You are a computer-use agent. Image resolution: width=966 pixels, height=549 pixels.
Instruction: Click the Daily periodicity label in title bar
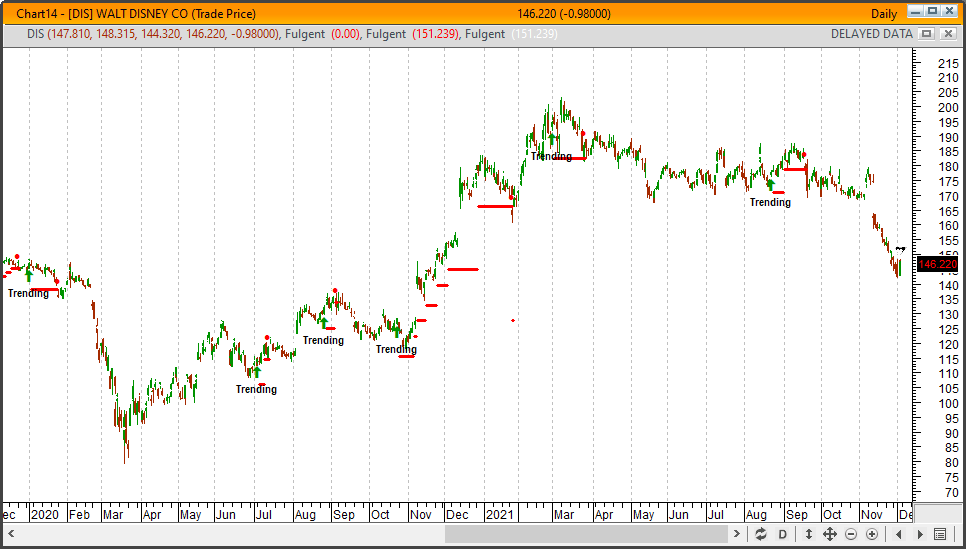pyautogui.click(x=883, y=14)
